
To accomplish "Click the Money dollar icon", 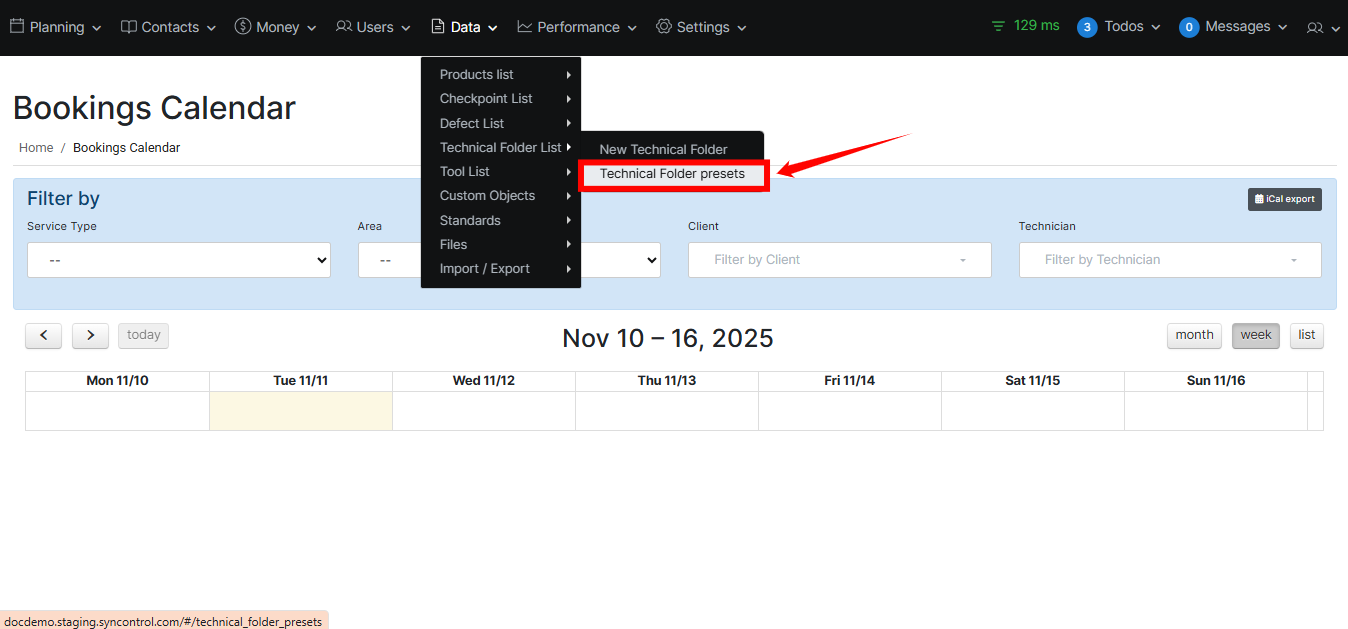I will pyautogui.click(x=243, y=27).
